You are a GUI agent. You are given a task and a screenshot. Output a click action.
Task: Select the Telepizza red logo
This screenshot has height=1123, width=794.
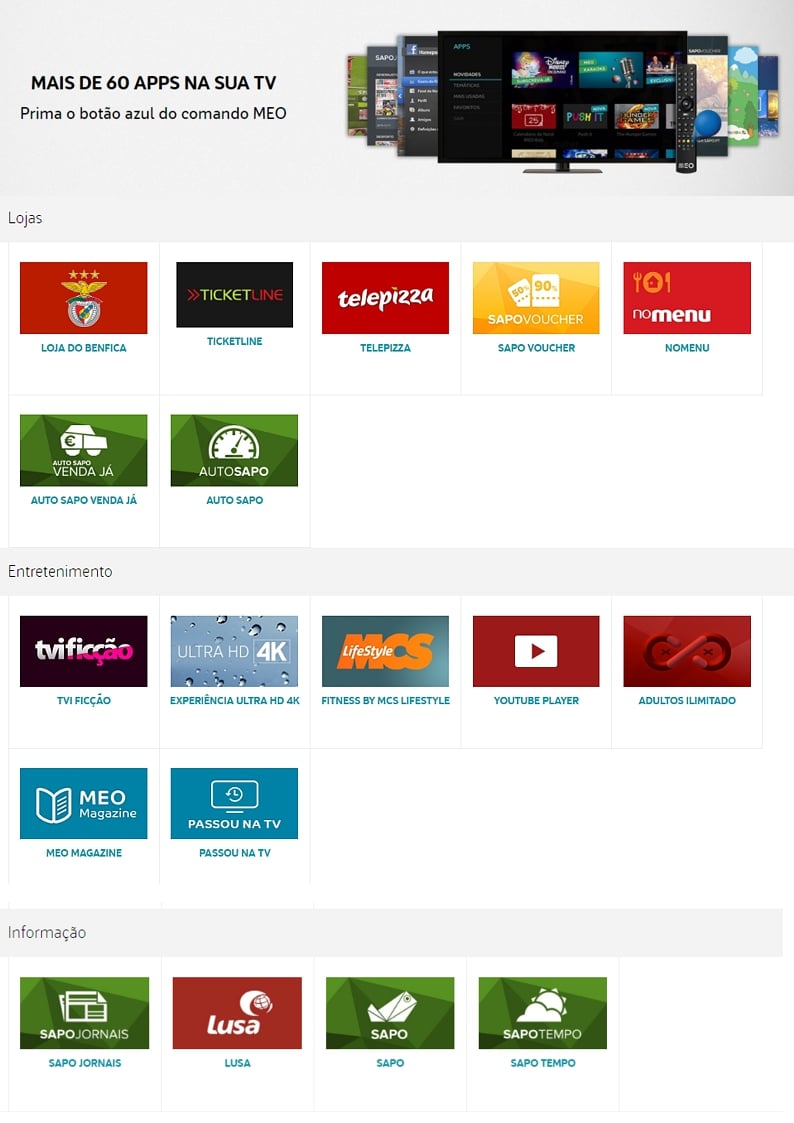pos(385,298)
